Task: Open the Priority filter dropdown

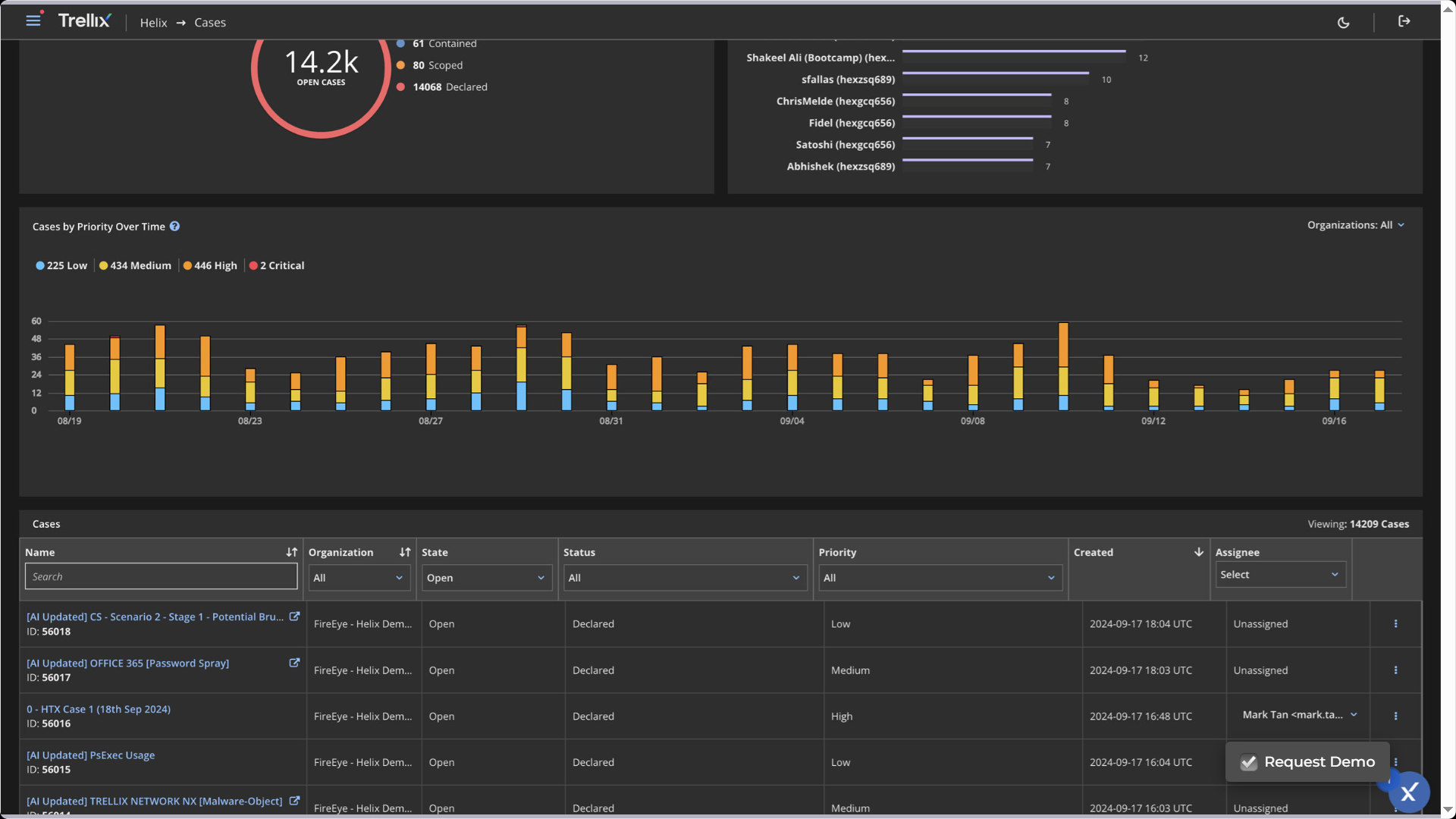Action: [940, 578]
